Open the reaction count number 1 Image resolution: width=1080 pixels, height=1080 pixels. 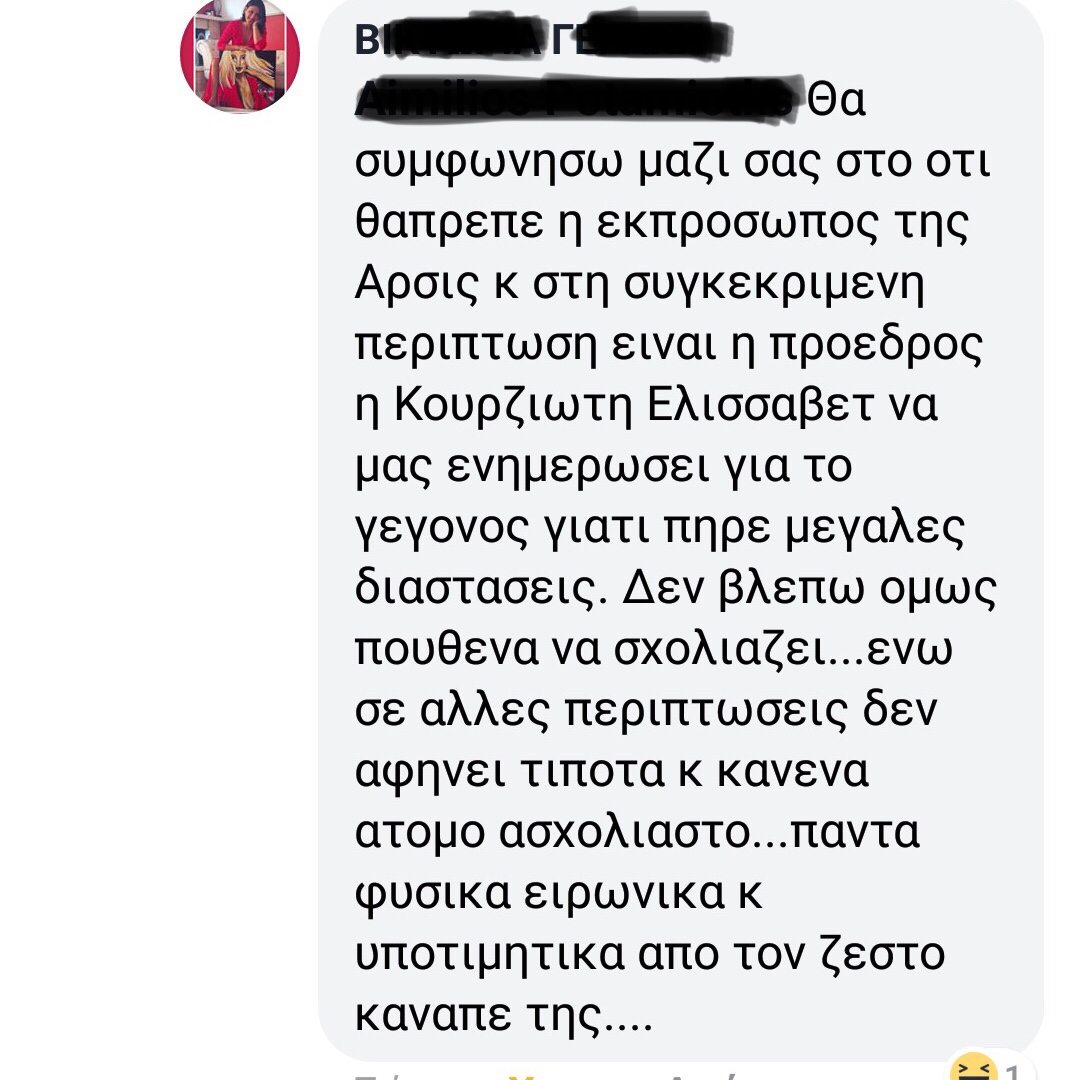(1012, 1072)
